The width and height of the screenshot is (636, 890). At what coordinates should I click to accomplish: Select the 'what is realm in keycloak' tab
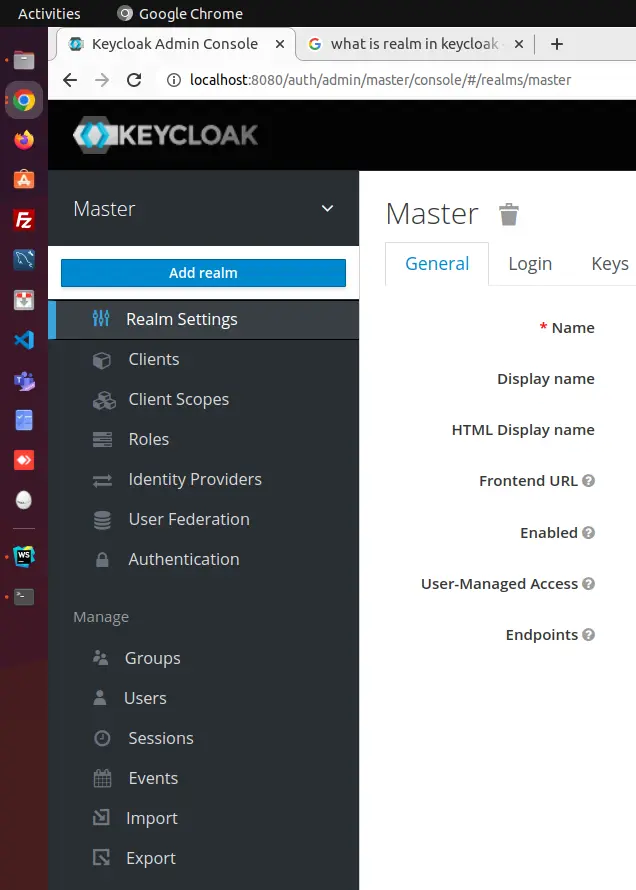coord(414,44)
